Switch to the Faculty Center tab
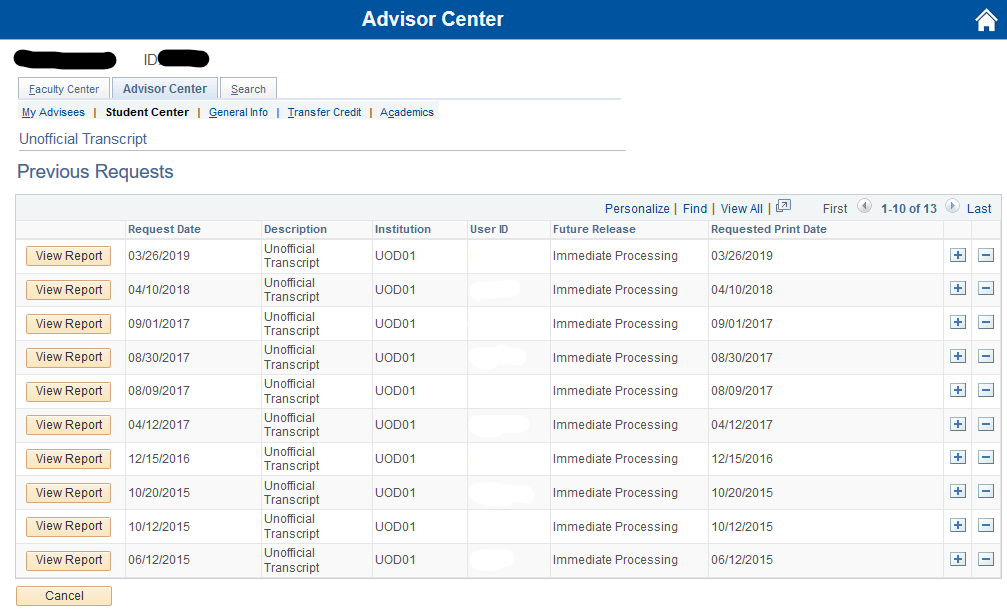The width and height of the screenshot is (1007, 611). click(x=64, y=89)
